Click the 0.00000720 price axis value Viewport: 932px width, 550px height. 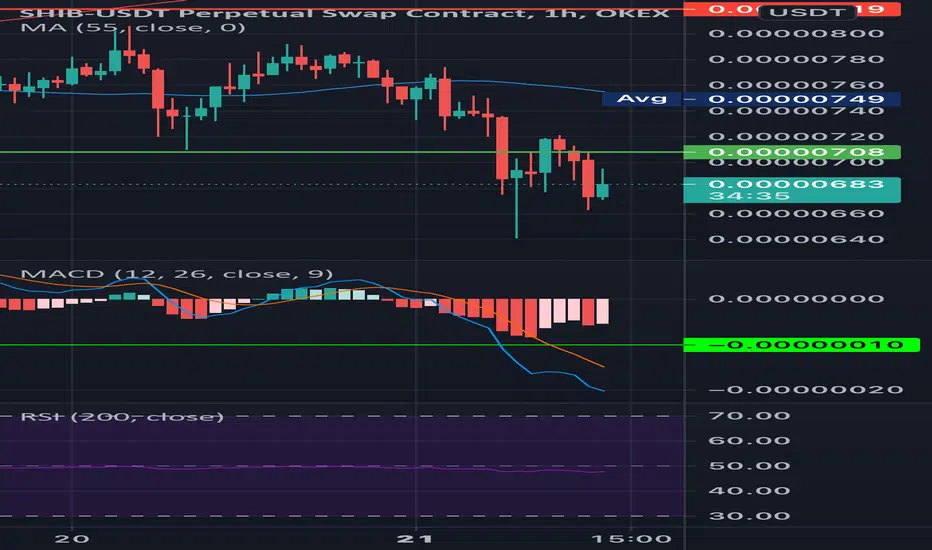796,137
